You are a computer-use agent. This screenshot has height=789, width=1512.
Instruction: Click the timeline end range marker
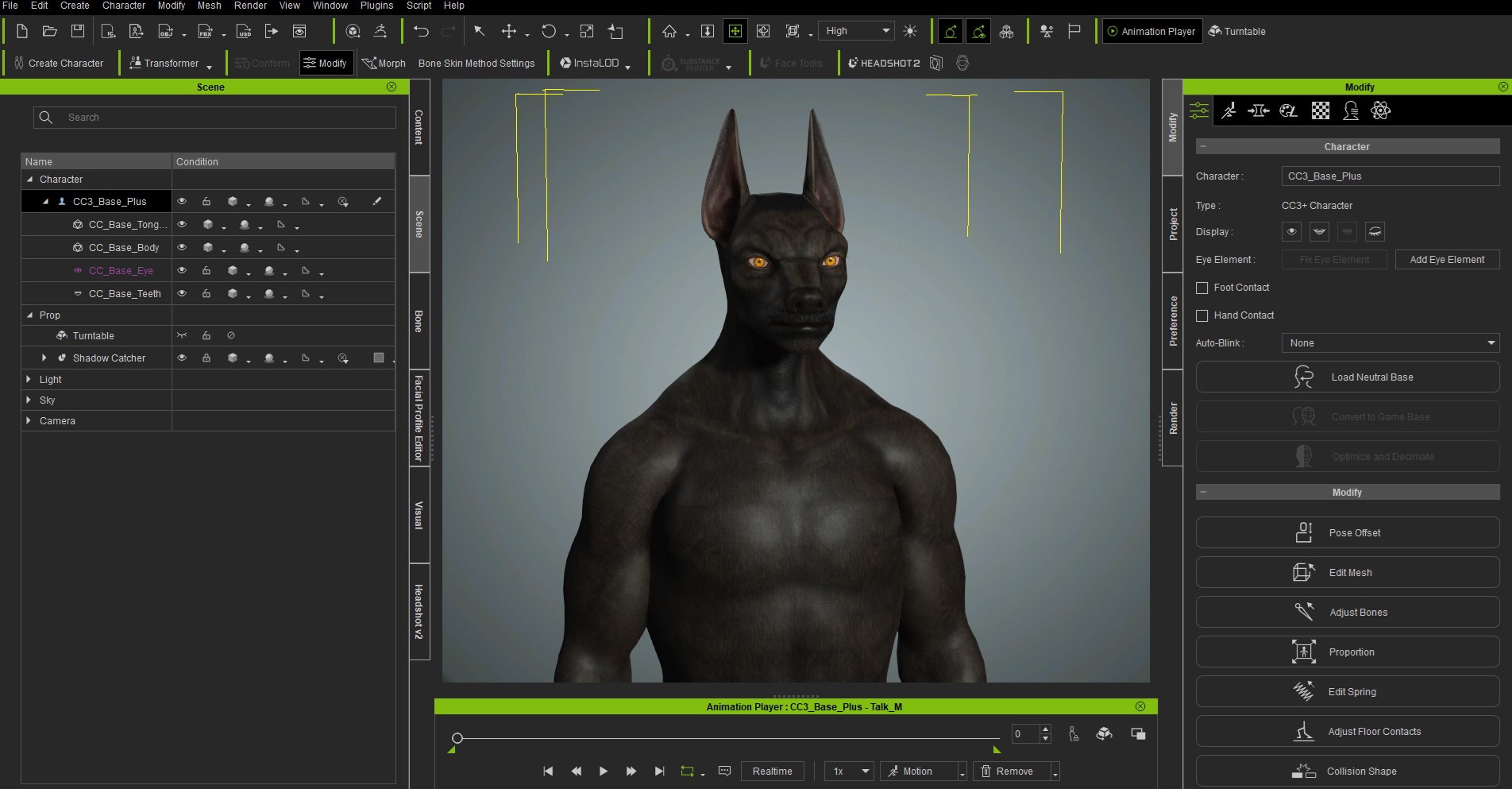click(x=997, y=749)
